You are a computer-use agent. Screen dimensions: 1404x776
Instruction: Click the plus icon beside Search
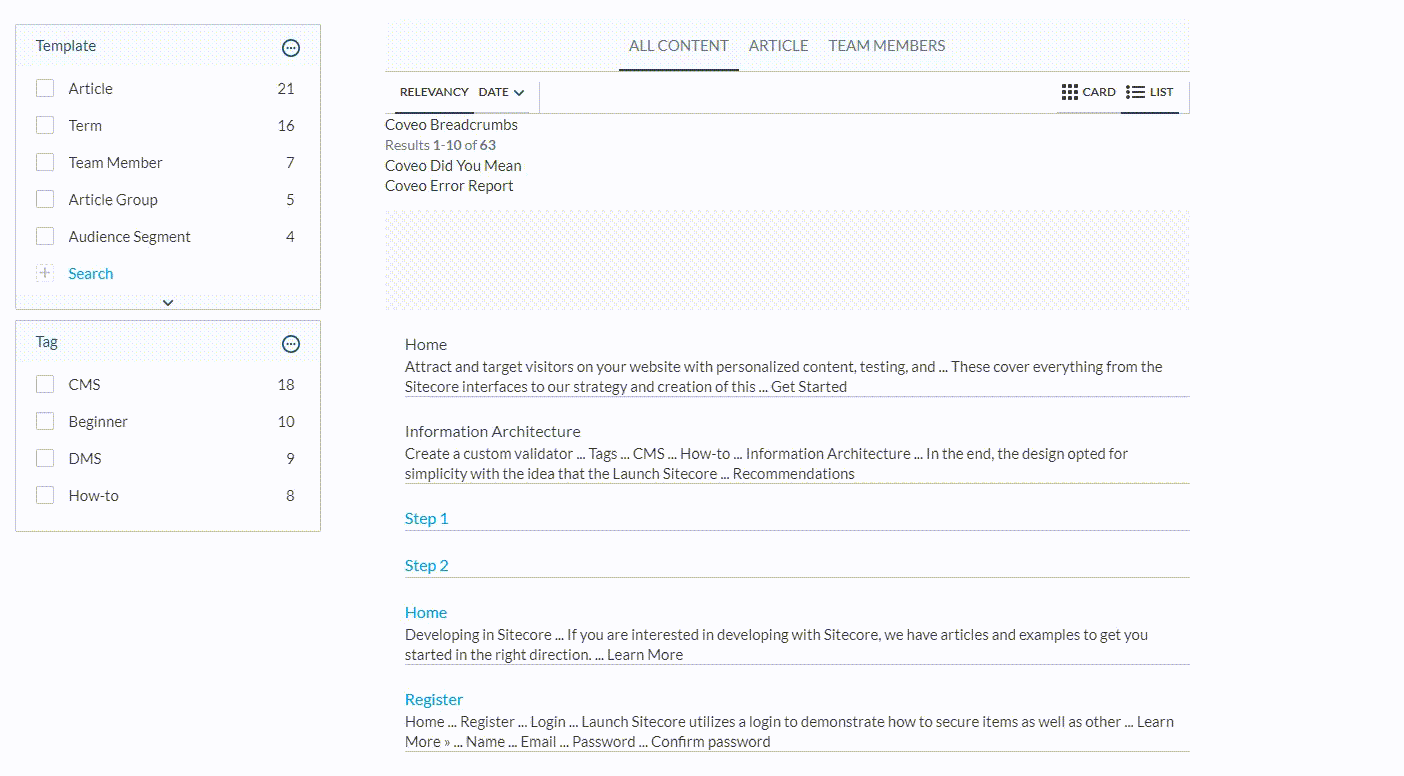pos(45,273)
